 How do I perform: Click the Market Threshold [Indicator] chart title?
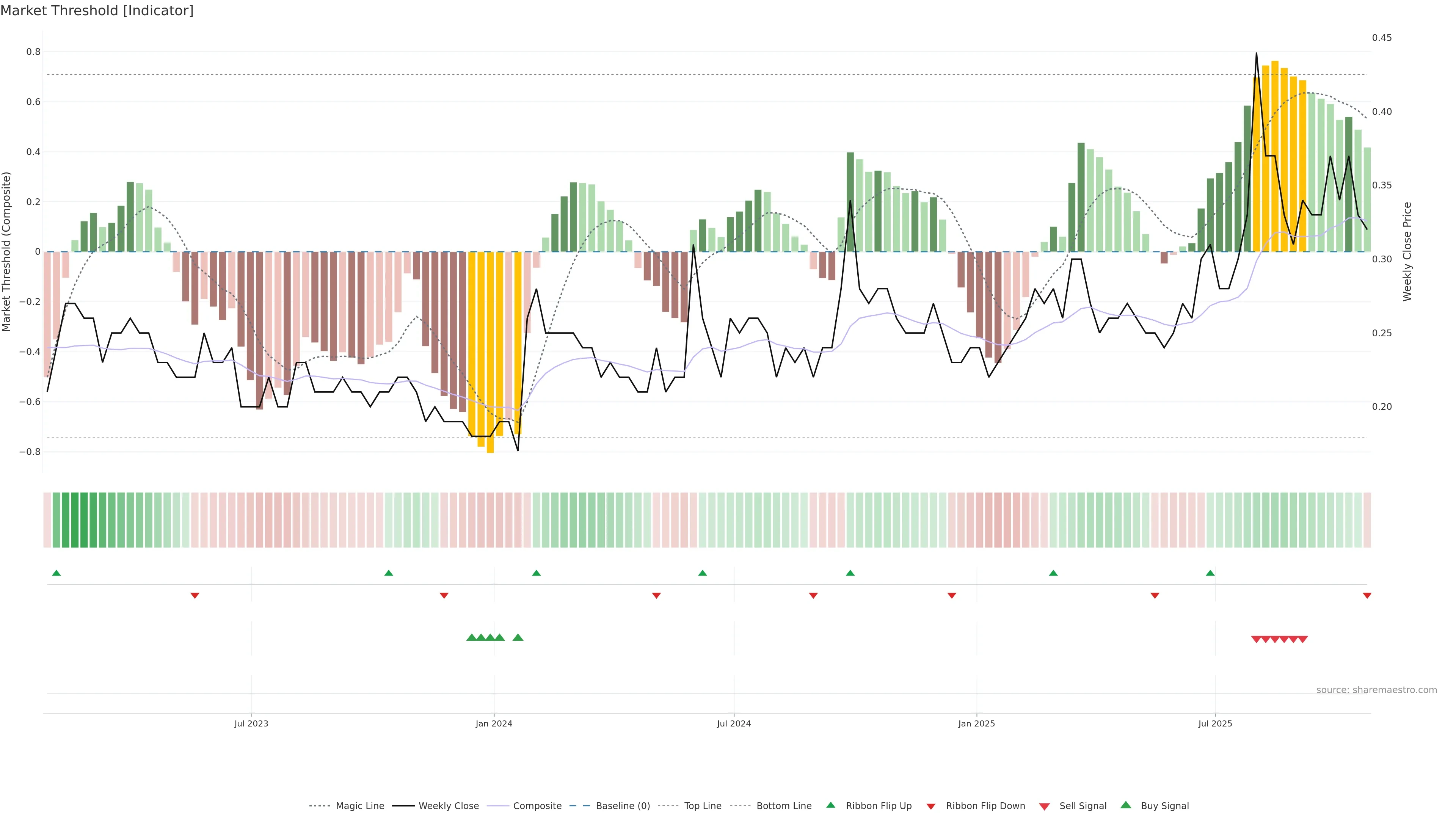coord(97,11)
